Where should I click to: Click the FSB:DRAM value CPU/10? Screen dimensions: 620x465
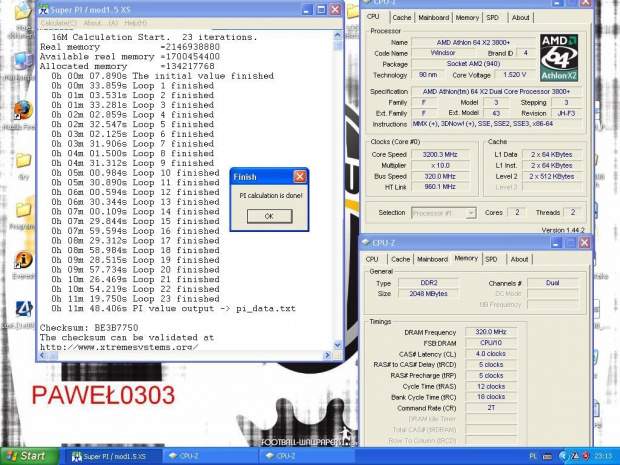click(491, 343)
